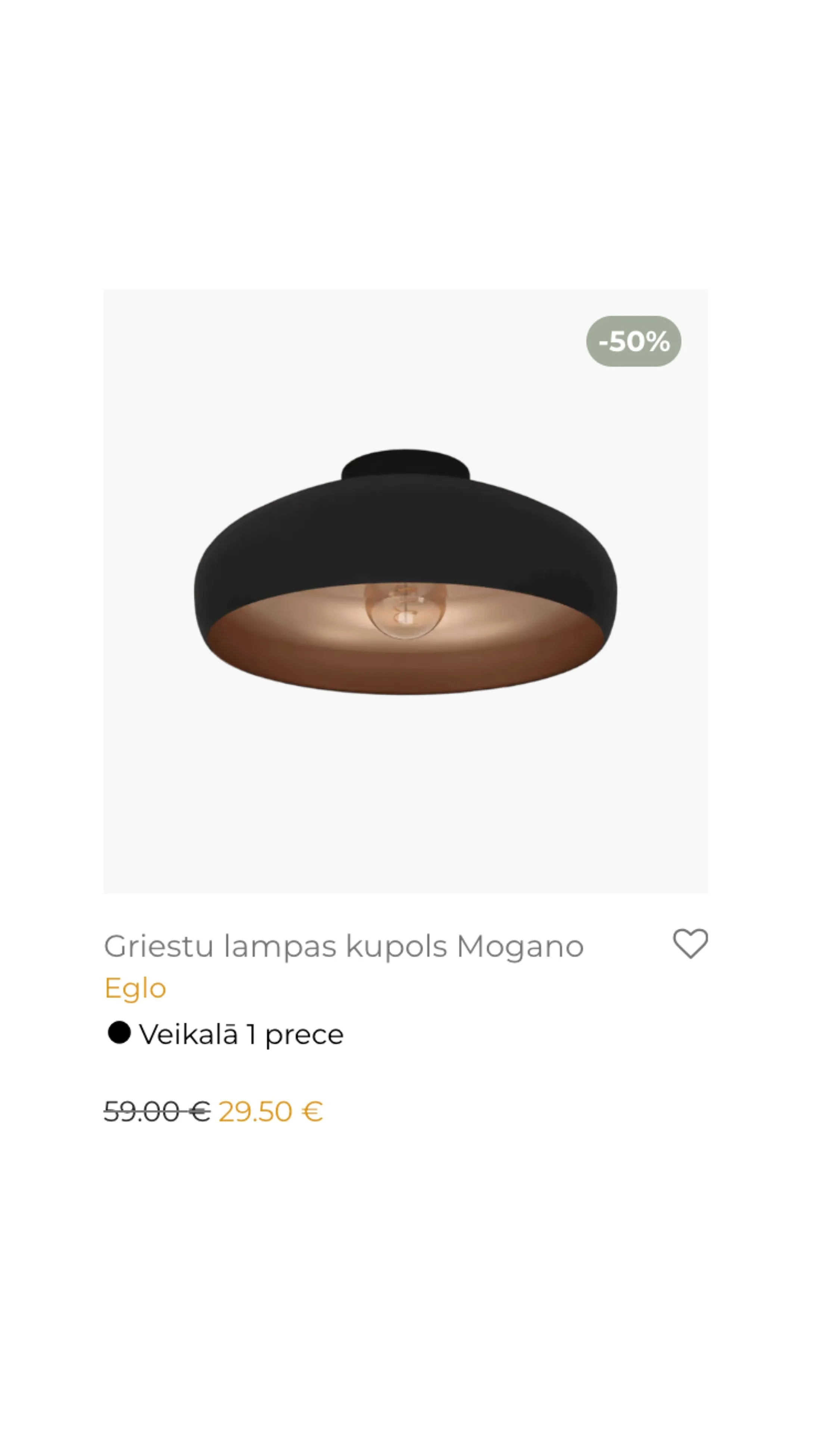
Task: Select the in-store availability line
Action: (x=225, y=1034)
